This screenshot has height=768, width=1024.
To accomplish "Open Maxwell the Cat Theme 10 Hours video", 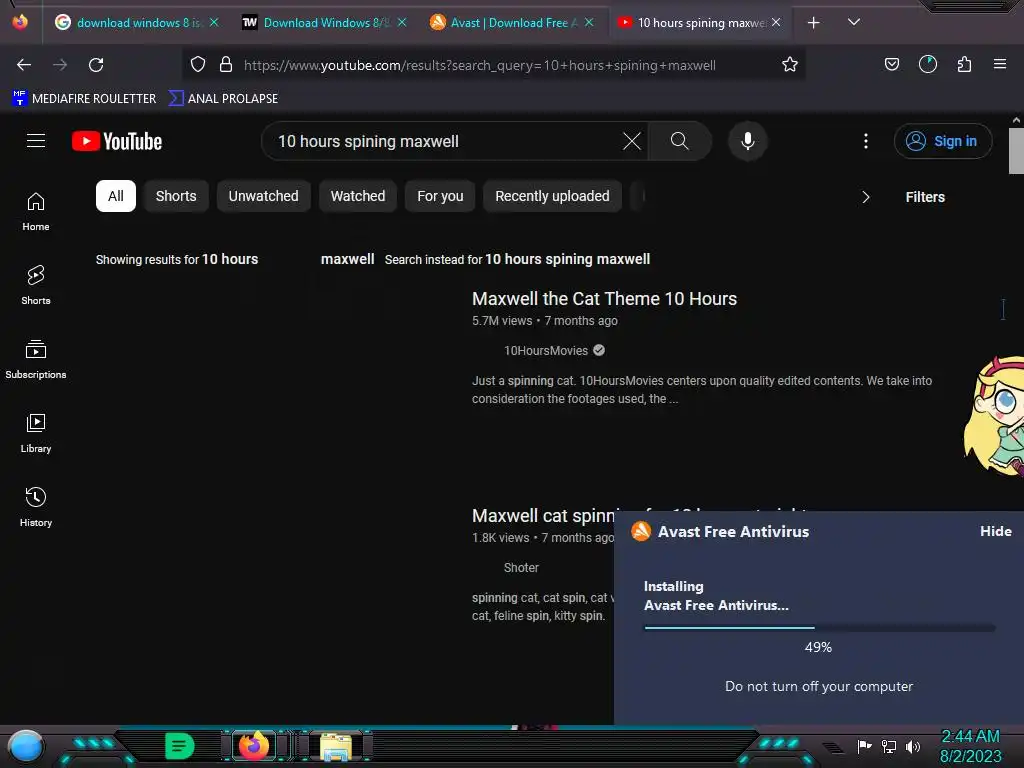I will pyautogui.click(x=604, y=298).
